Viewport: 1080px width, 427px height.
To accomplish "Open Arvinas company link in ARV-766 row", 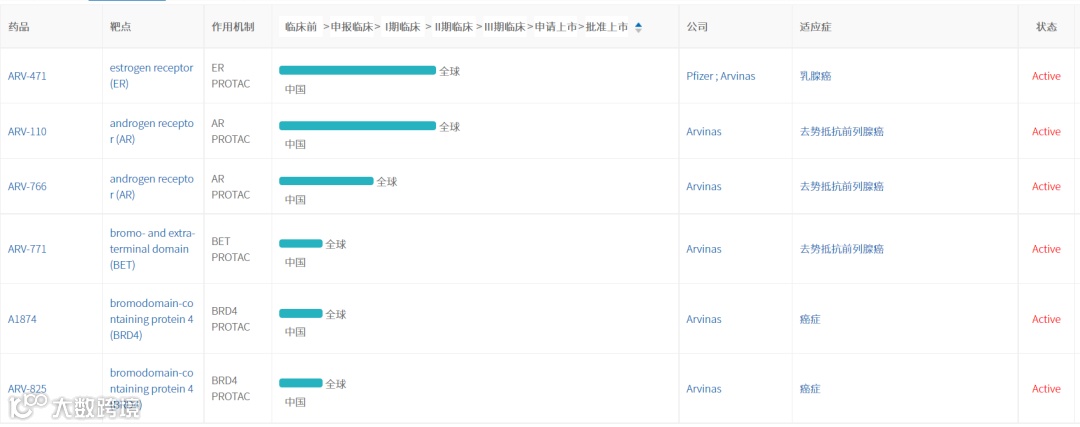I will pos(704,187).
